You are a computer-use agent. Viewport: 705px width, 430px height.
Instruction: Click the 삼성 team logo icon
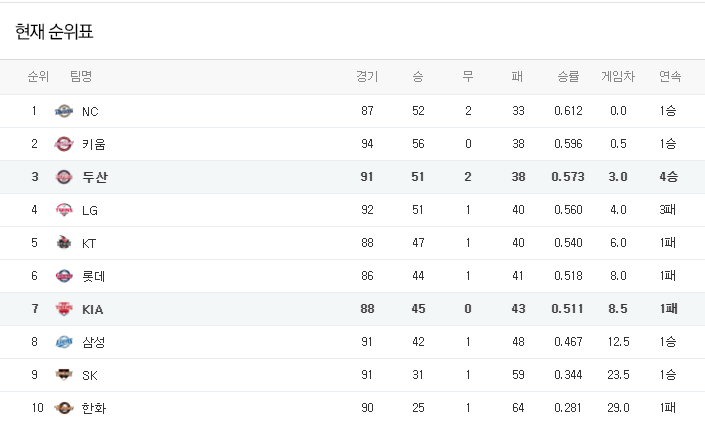64,342
